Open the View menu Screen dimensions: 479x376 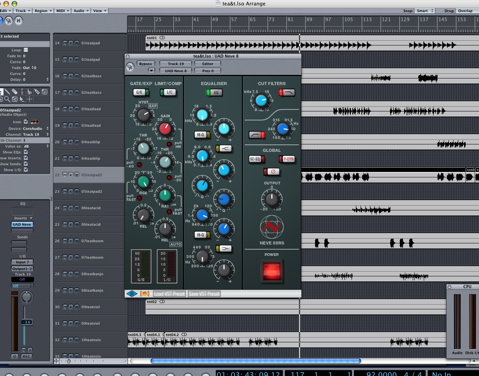(x=99, y=11)
